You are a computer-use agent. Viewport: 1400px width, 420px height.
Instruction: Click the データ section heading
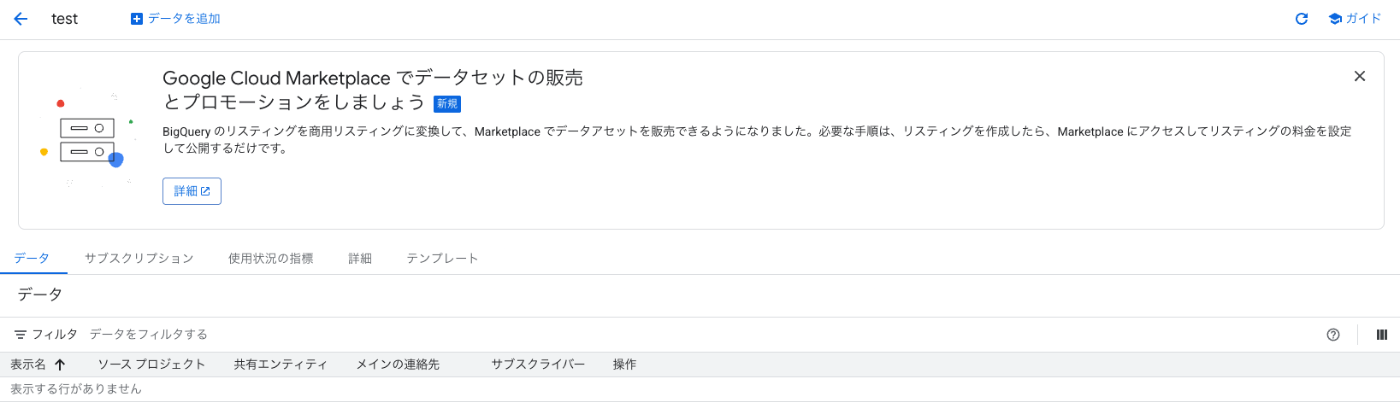(40, 294)
